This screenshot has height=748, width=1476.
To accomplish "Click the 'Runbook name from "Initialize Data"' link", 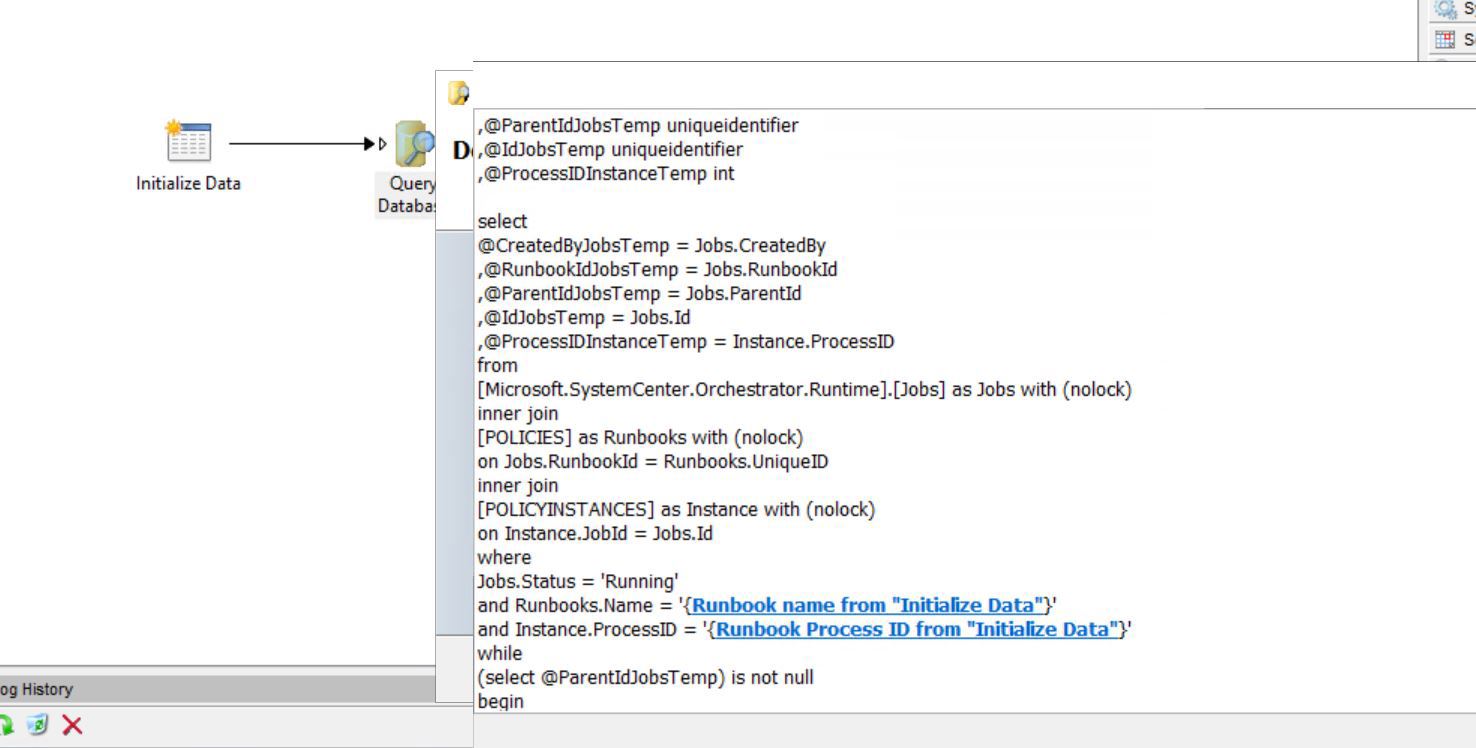I will (x=868, y=605).
